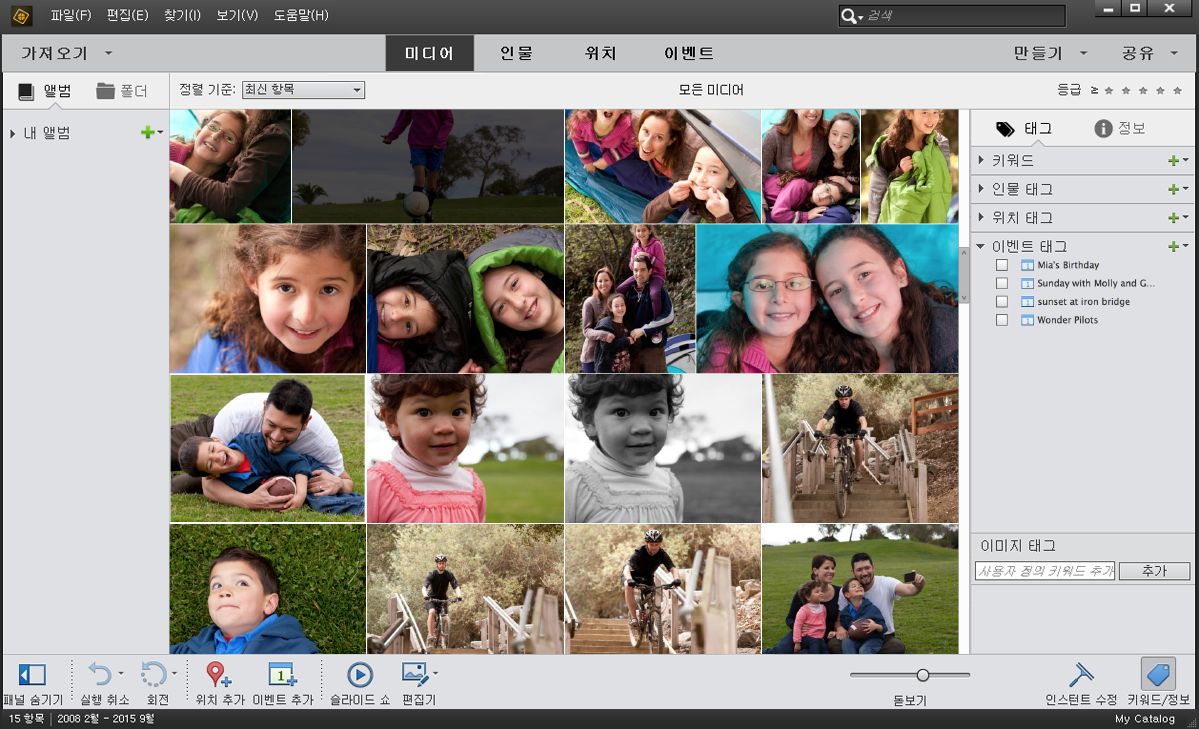Click the 회전 rotate icon

(x=154, y=674)
